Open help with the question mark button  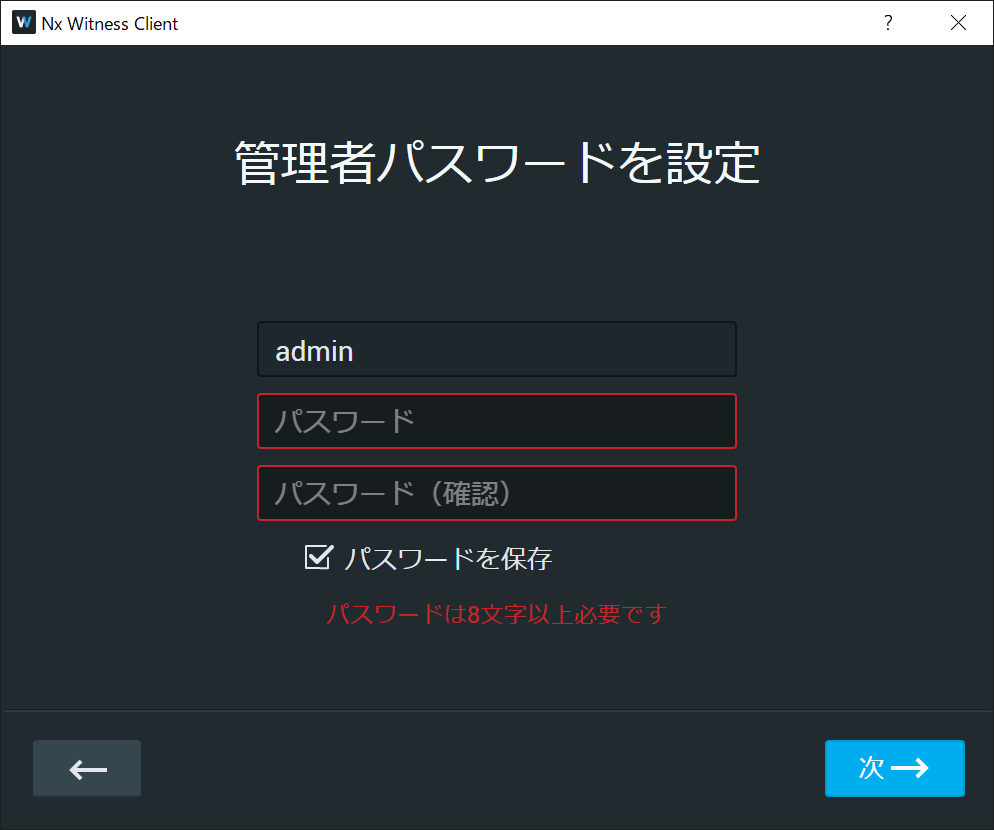(x=888, y=23)
